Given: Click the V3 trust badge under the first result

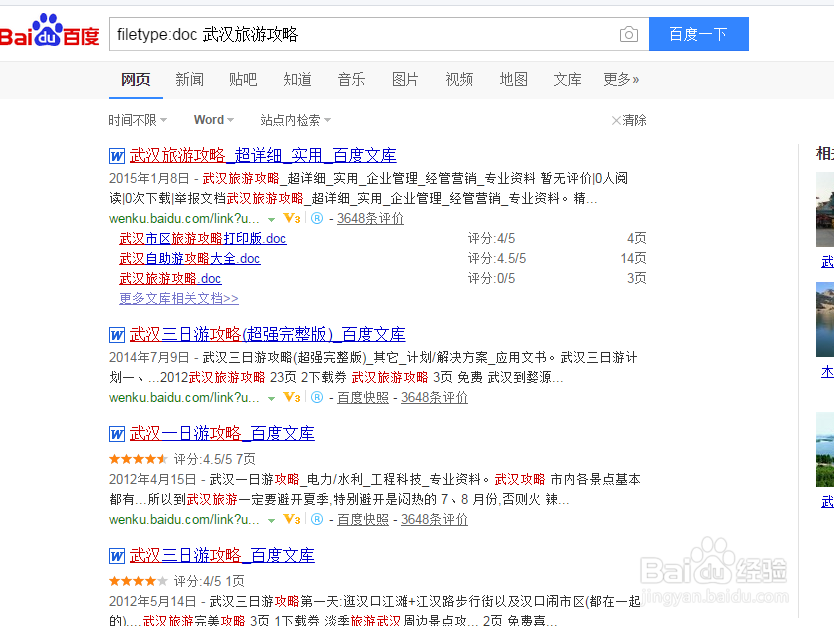Looking at the screenshot, I should coord(290,217).
